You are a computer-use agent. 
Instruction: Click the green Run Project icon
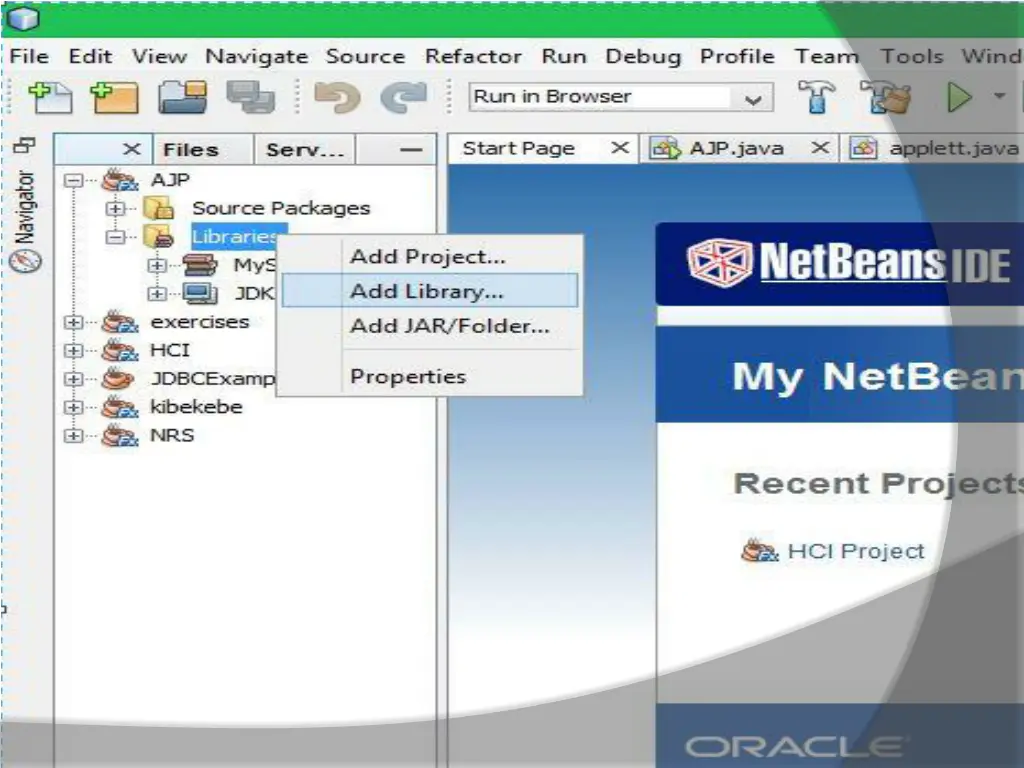959,97
